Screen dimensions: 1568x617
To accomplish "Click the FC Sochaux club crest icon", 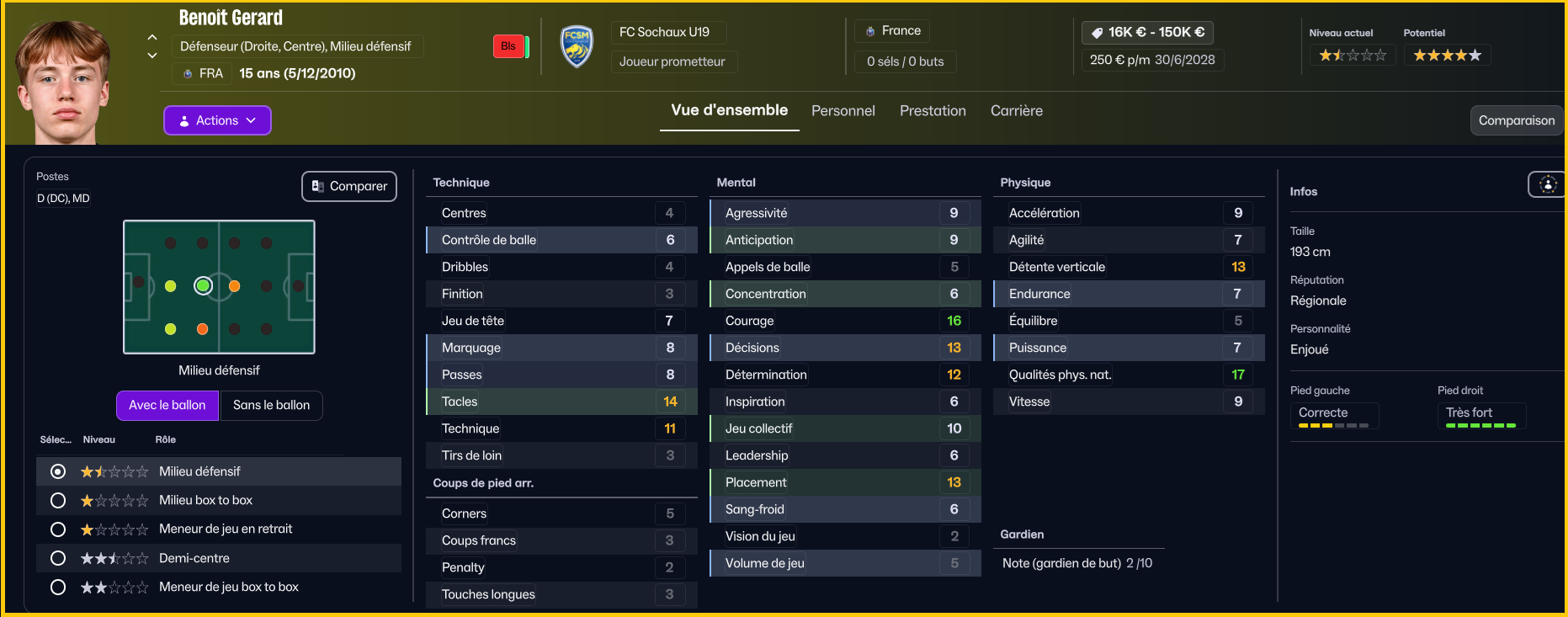I will click(x=577, y=46).
